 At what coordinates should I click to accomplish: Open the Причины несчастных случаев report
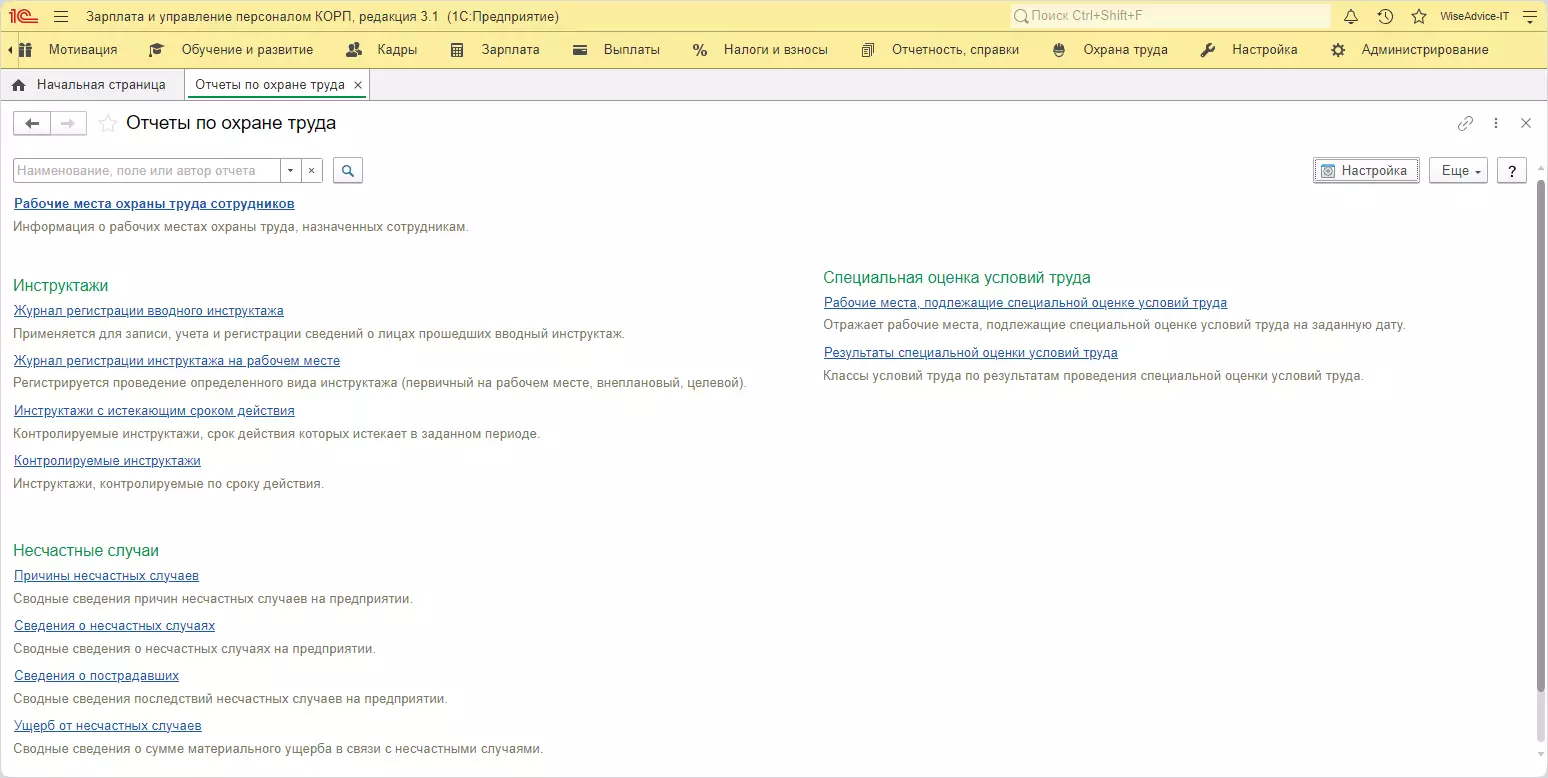(106, 575)
